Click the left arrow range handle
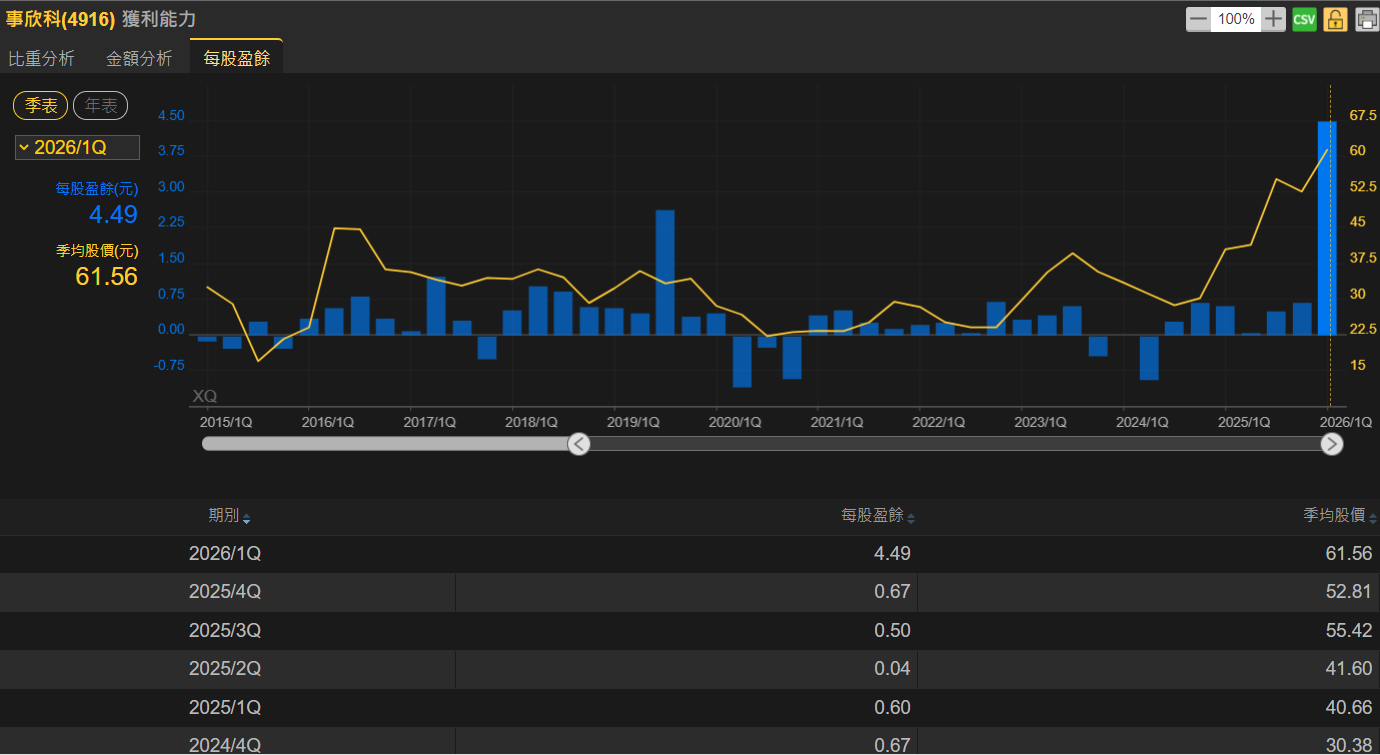The image size is (1380, 755). point(579,444)
